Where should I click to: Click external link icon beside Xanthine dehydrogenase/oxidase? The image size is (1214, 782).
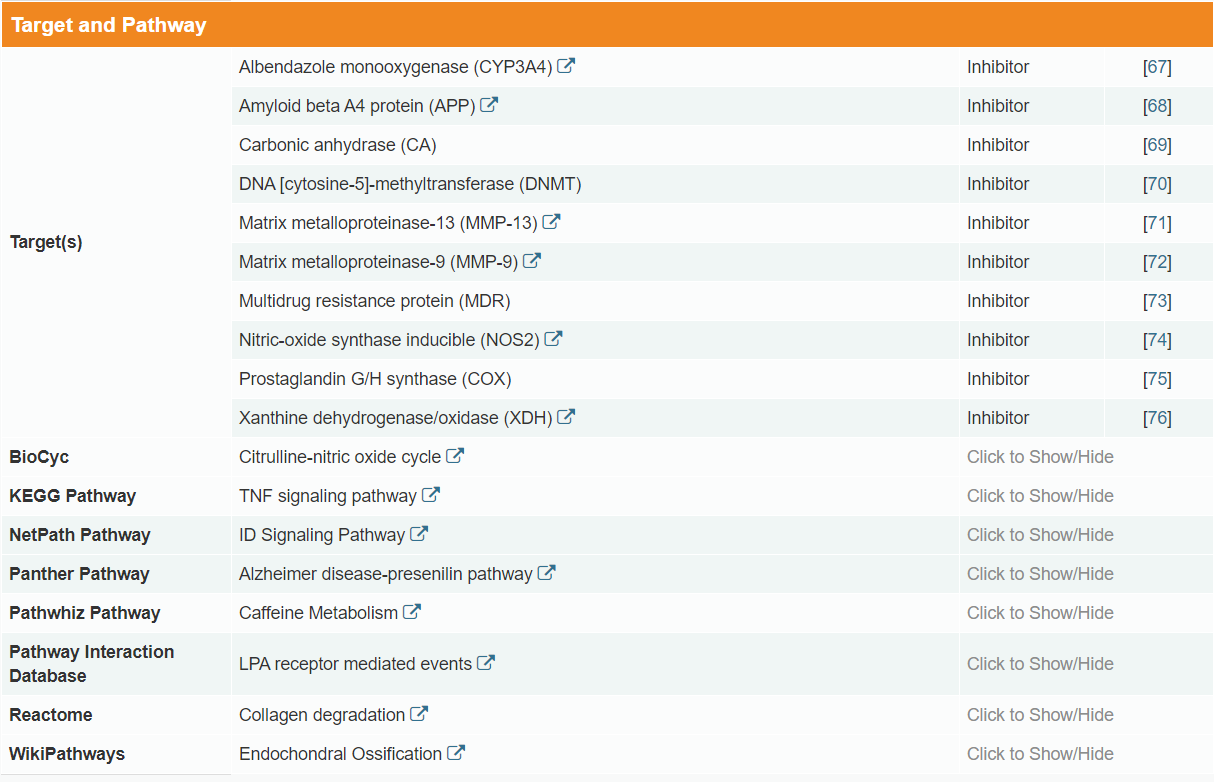(x=566, y=417)
